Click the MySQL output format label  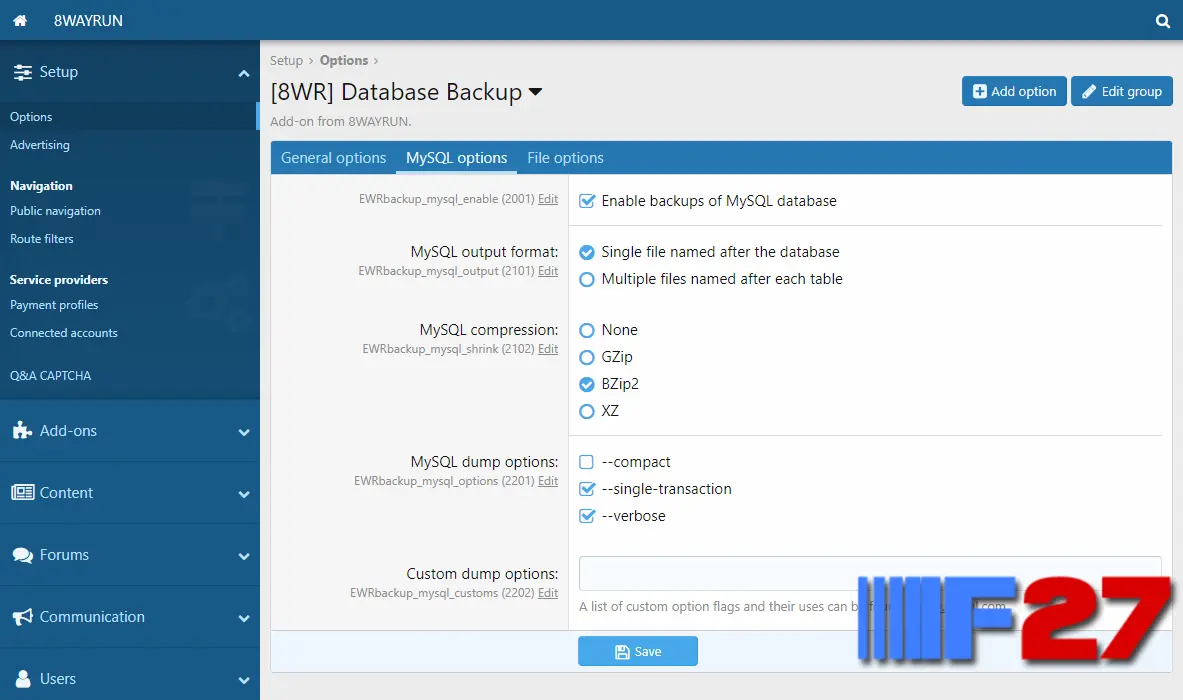(x=484, y=252)
